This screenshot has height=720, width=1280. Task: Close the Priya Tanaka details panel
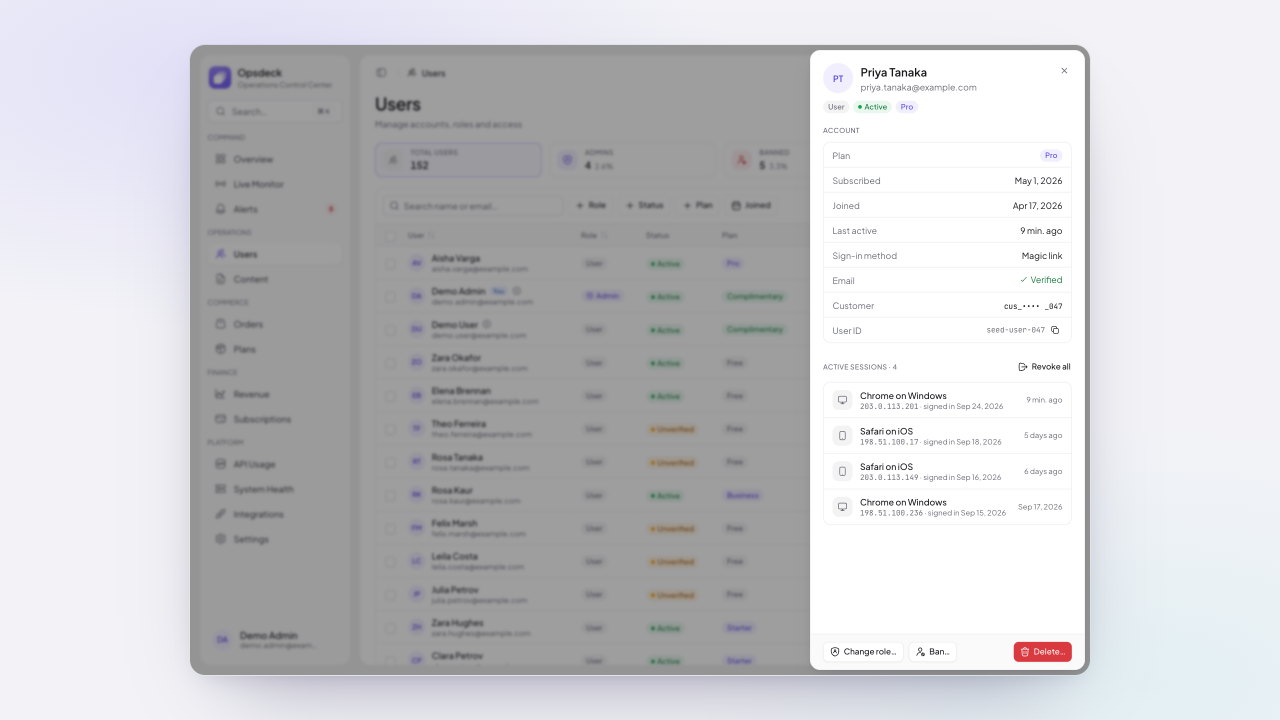(x=1064, y=71)
